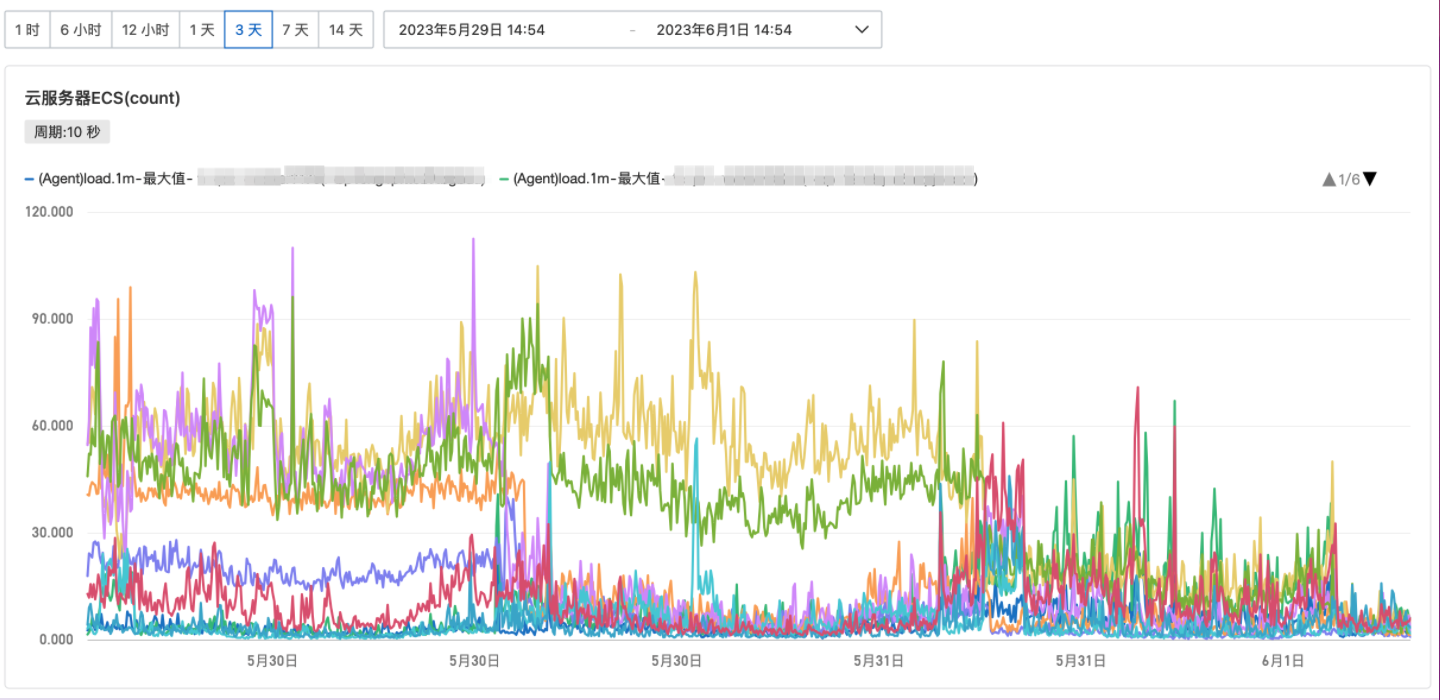This screenshot has width=1440, height=700.
Task: Select the 1时 time range
Action: [x=27, y=30]
